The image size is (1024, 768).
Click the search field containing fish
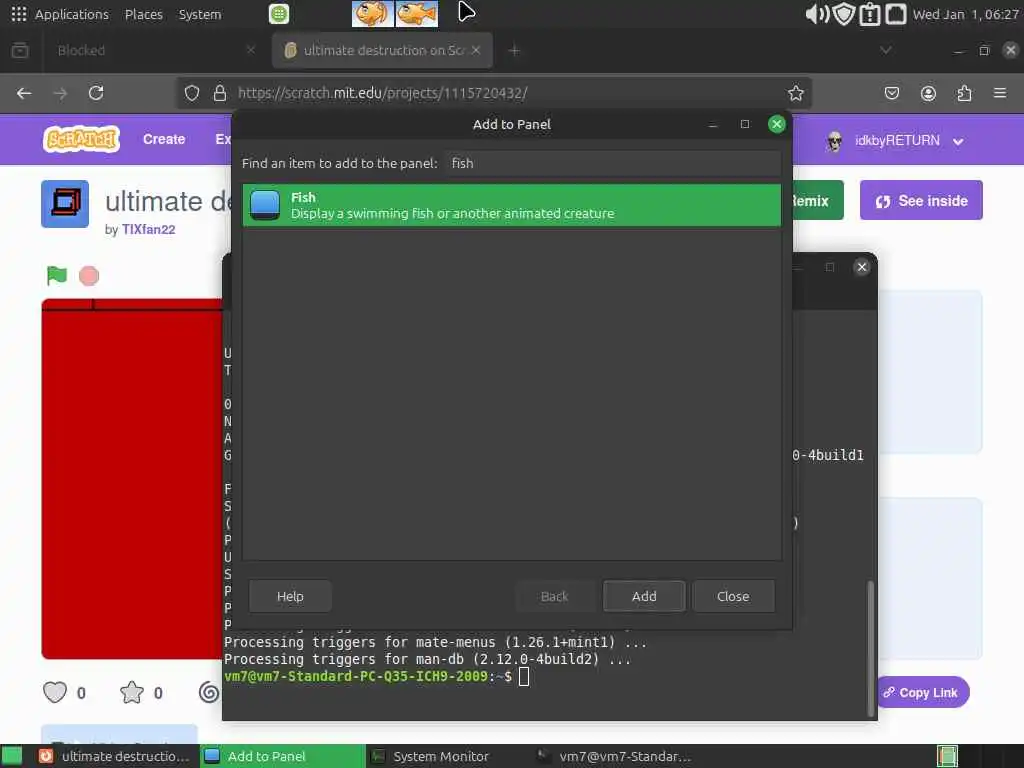(x=614, y=163)
